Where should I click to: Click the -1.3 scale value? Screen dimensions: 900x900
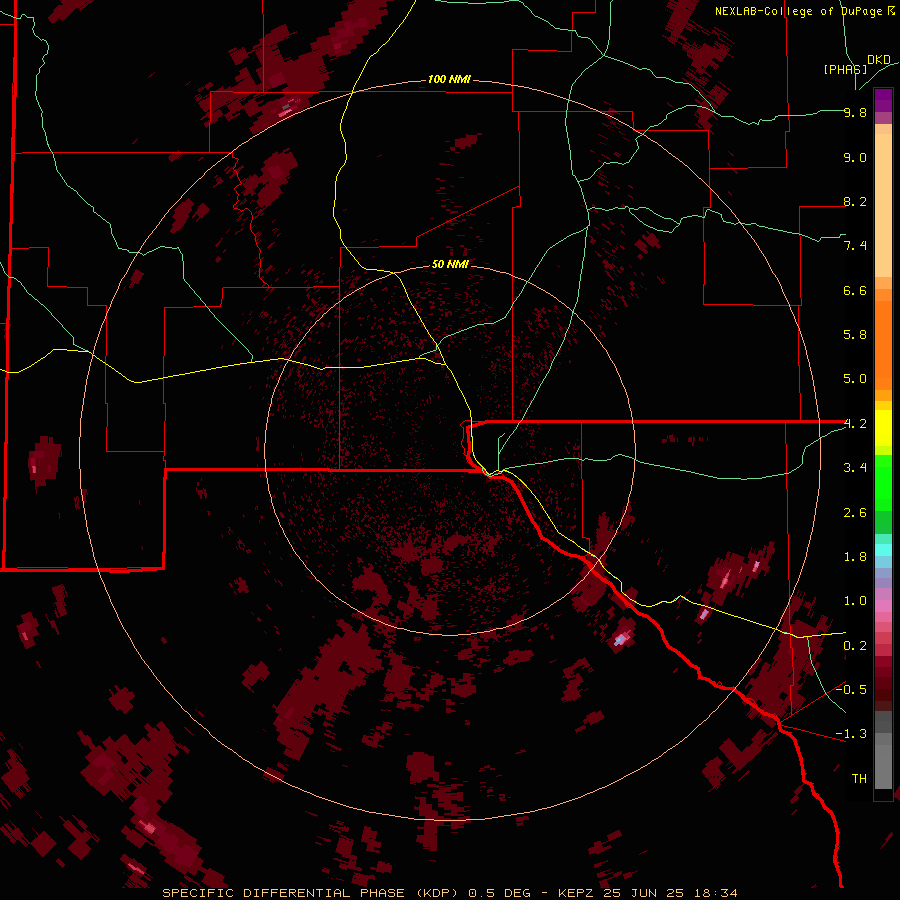click(851, 734)
